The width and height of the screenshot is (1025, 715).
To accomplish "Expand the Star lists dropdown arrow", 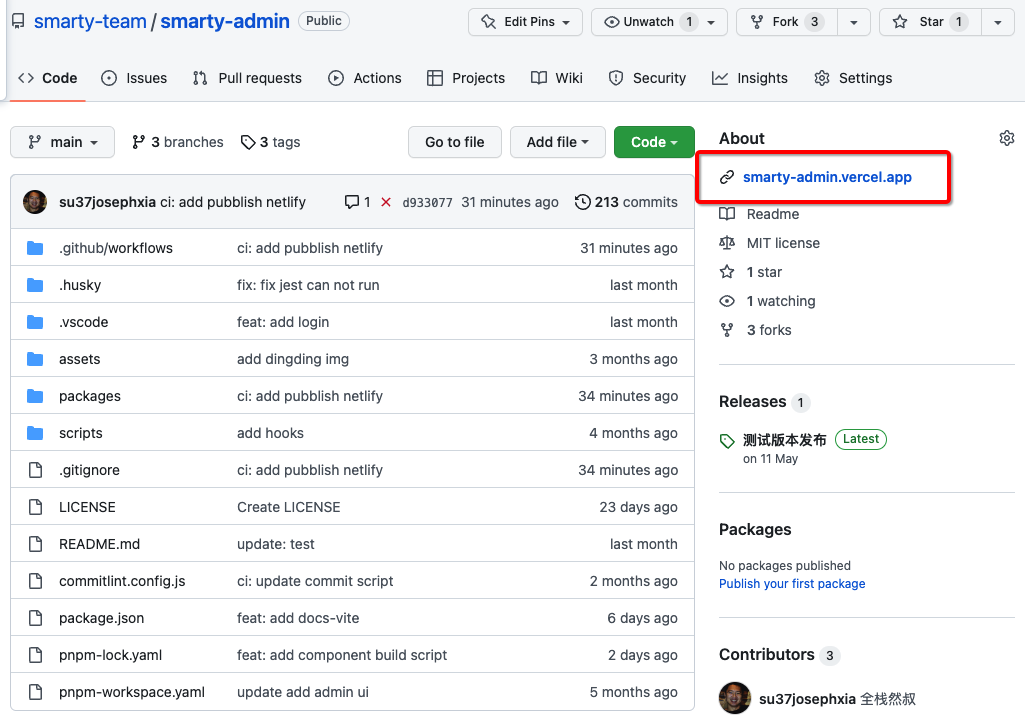I will 997,22.
